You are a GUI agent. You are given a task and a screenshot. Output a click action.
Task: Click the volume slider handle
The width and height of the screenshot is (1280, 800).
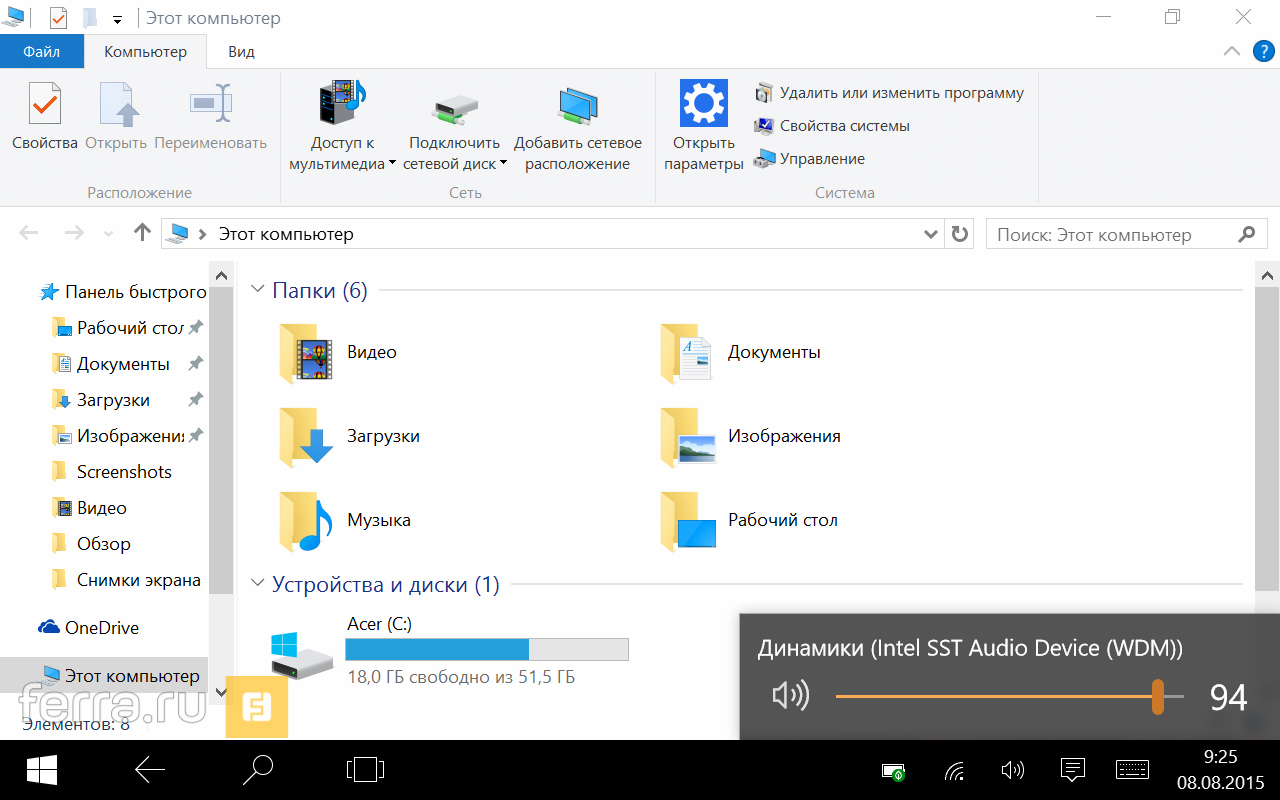click(1157, 696)
